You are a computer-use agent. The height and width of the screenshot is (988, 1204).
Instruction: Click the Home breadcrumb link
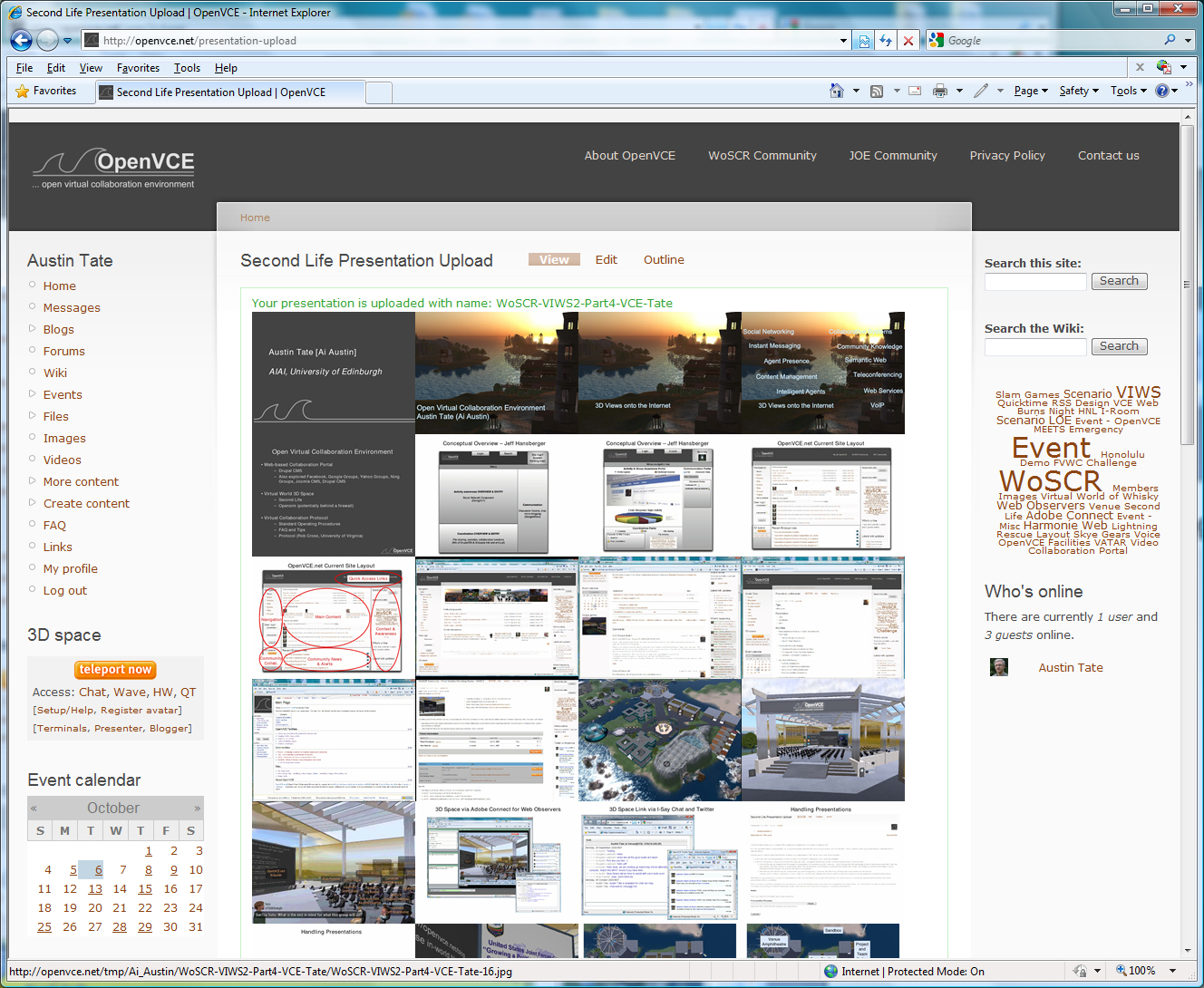(x=255, y=218)
